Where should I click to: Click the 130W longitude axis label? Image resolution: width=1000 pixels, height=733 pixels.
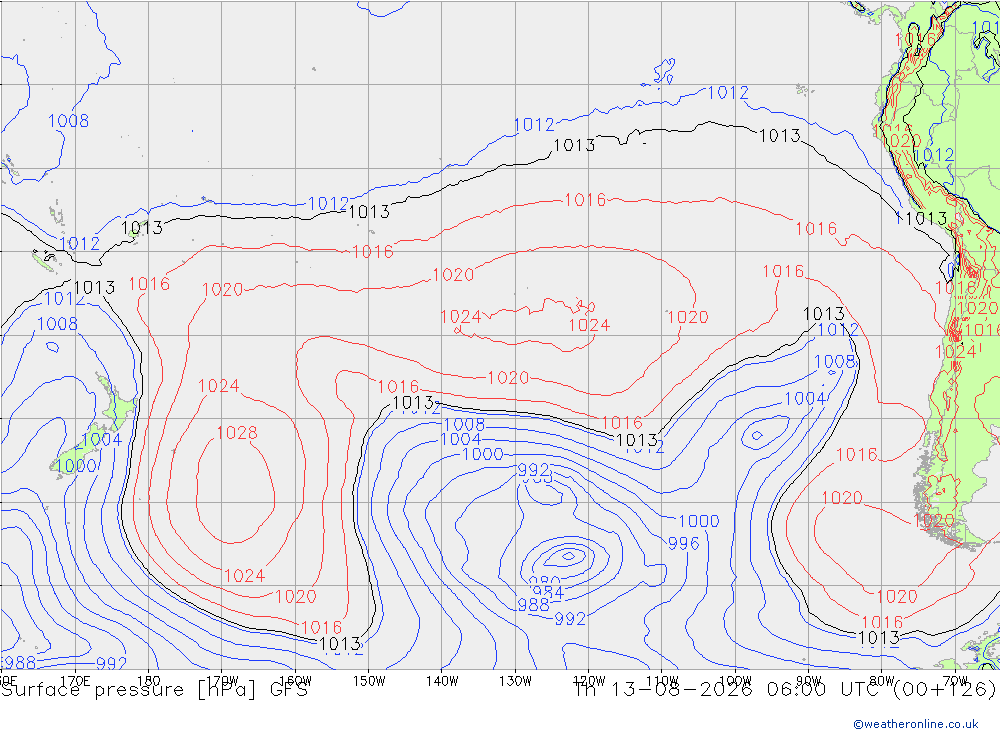[515, 681]
